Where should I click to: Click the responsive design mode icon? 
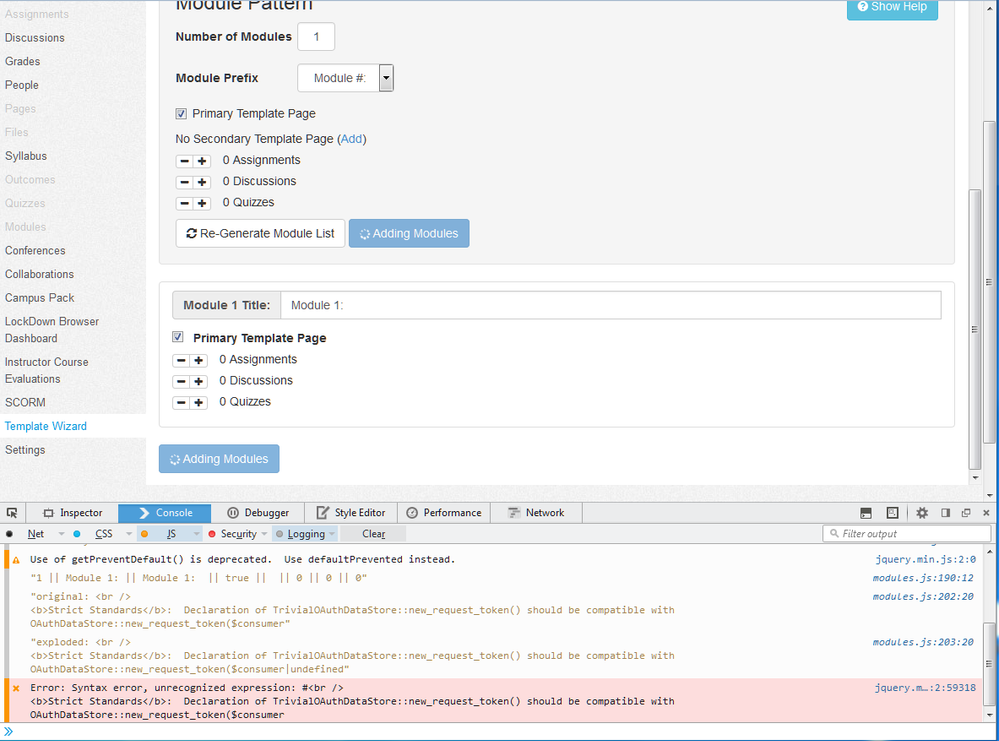(x=892, y=513)
